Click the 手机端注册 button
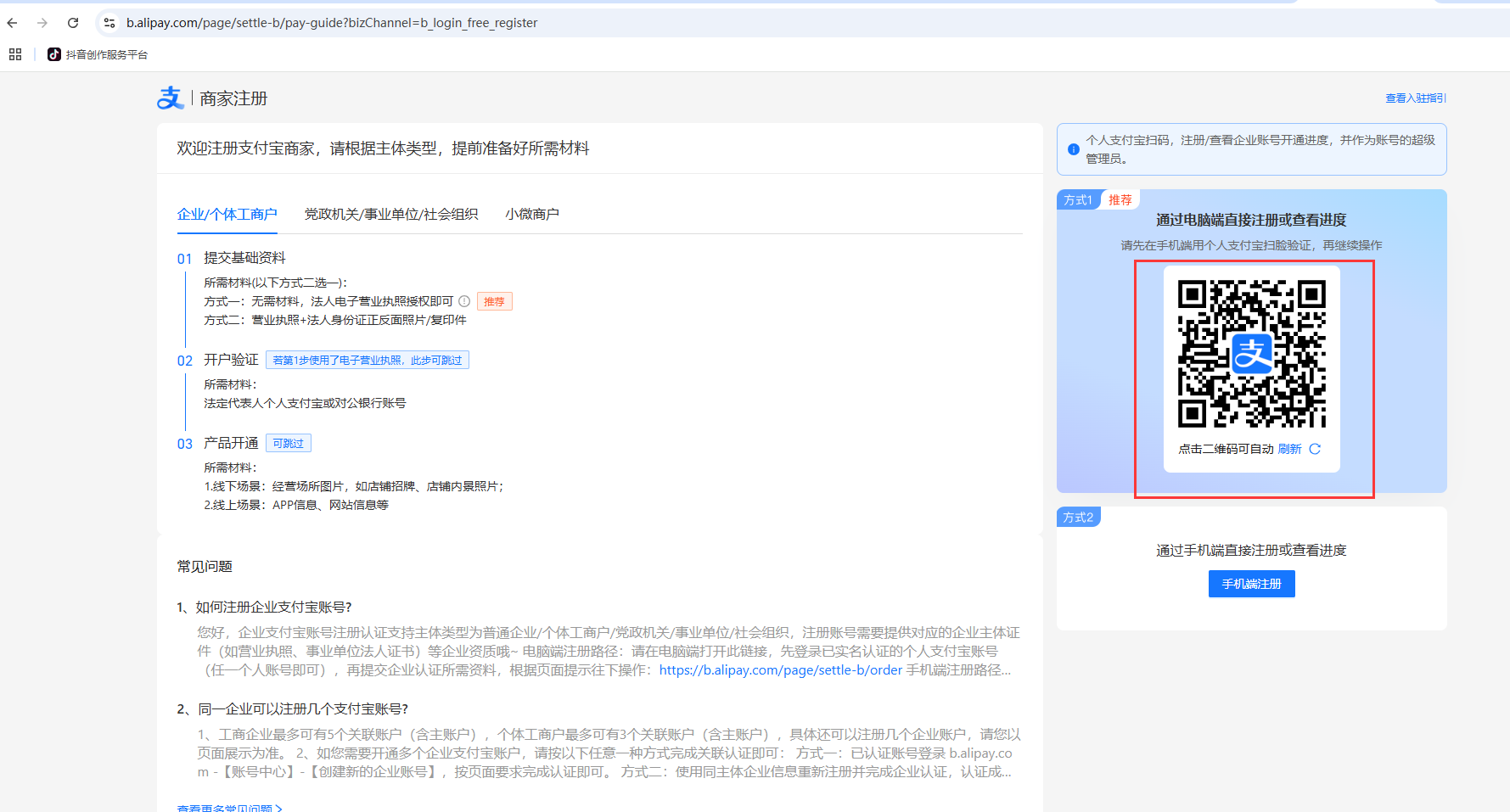 click(1252, 584)
